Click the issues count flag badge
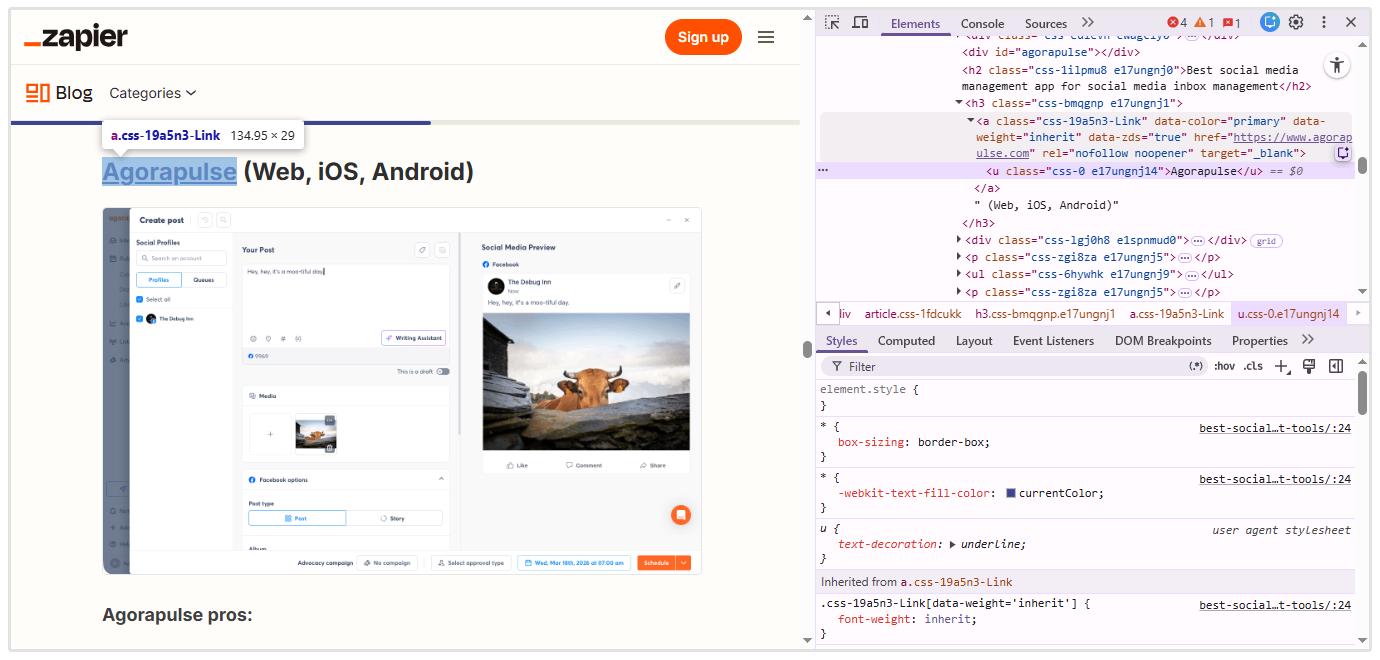Viewport: 1380px width, 660px height. (1231, 23)
